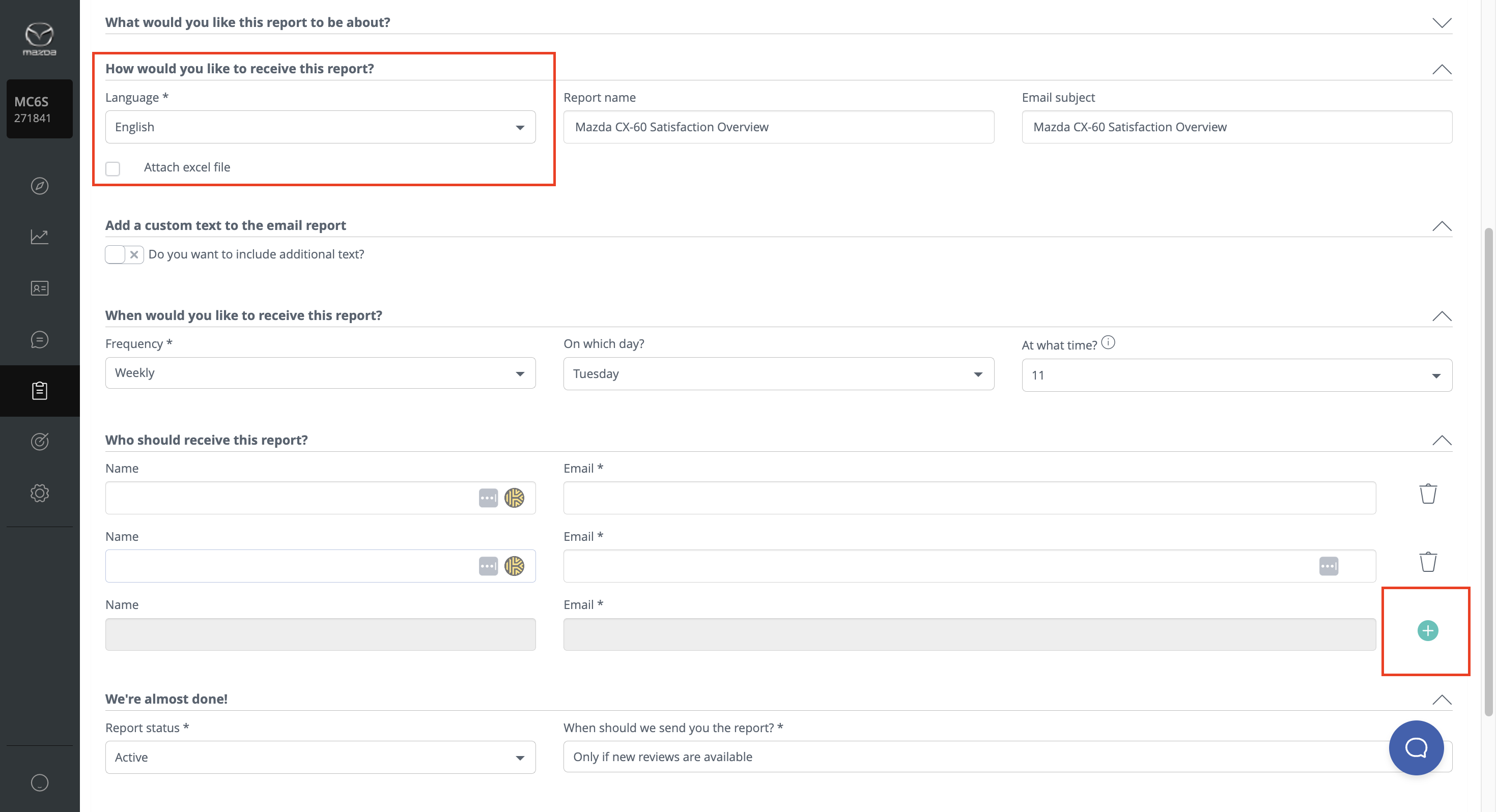Viewport: 1496px width, 812px height.
Task: Open the blue chat support bubble
Action: pyautogui.click(x=1416, y=748)
